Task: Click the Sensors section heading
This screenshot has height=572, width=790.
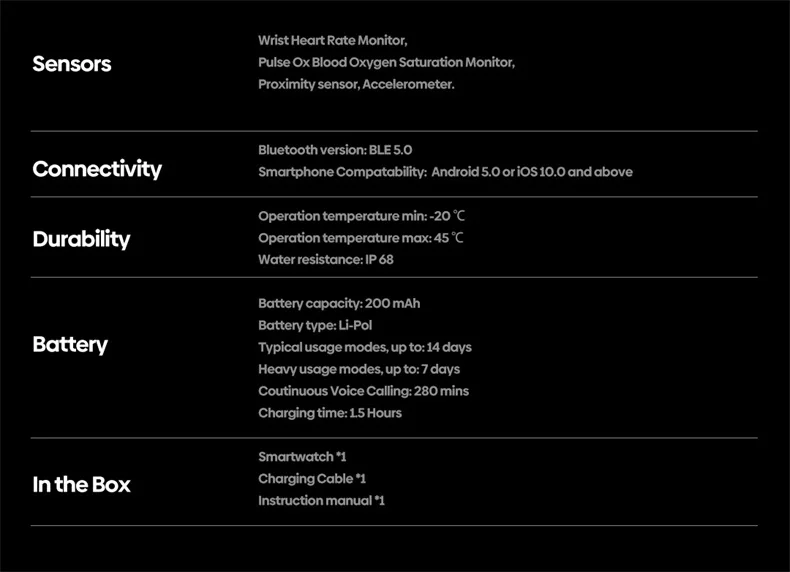Action: click(72, 64)
